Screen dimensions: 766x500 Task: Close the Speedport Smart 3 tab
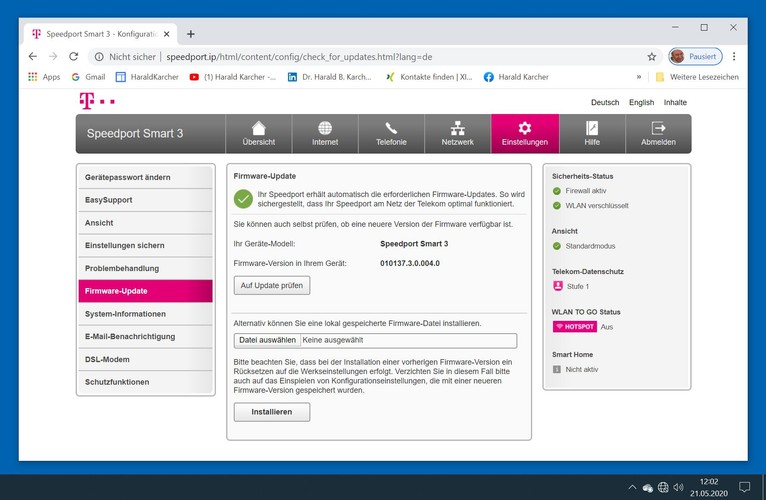click(x=167, y=34)
